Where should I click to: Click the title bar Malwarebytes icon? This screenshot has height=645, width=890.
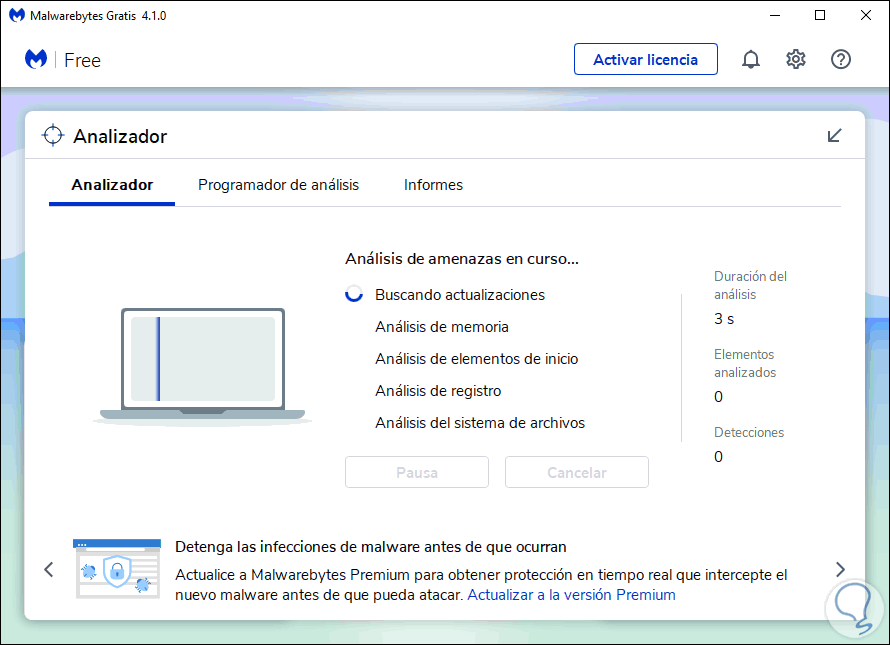(x=17, y=15)
